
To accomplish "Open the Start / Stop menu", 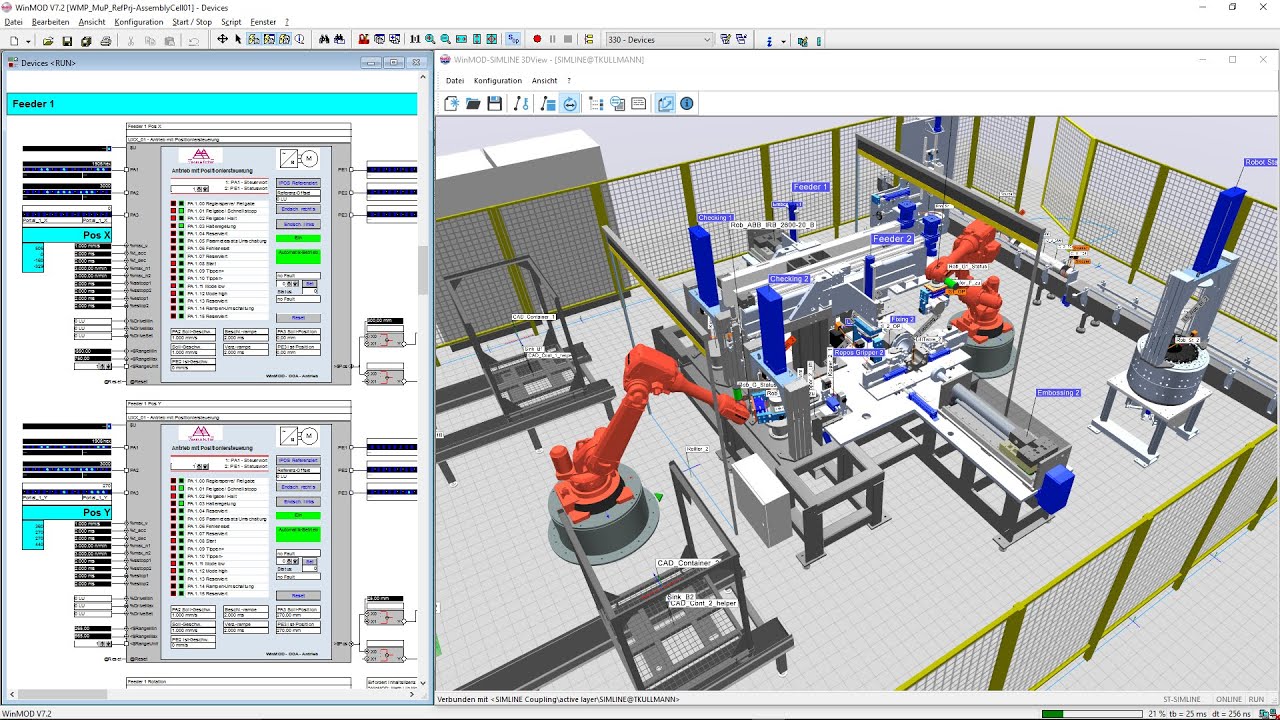I will 192,21.
